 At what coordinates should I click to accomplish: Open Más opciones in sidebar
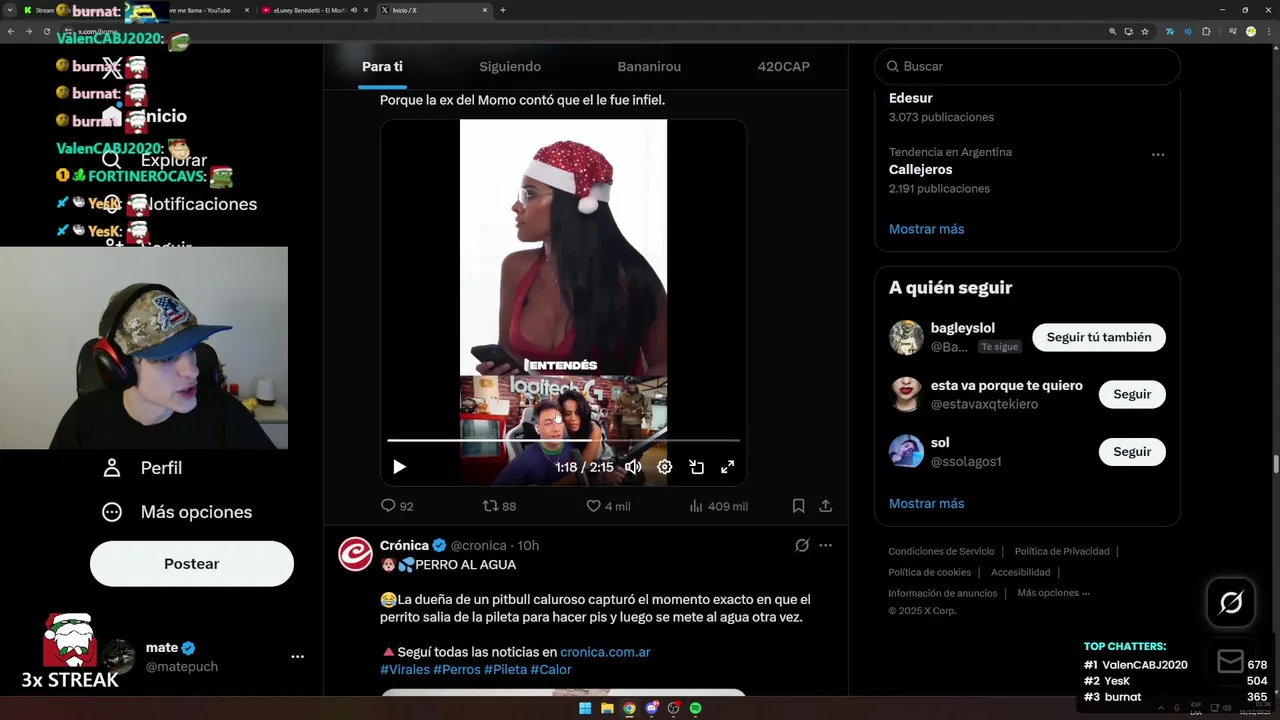(x=177, y=512)
